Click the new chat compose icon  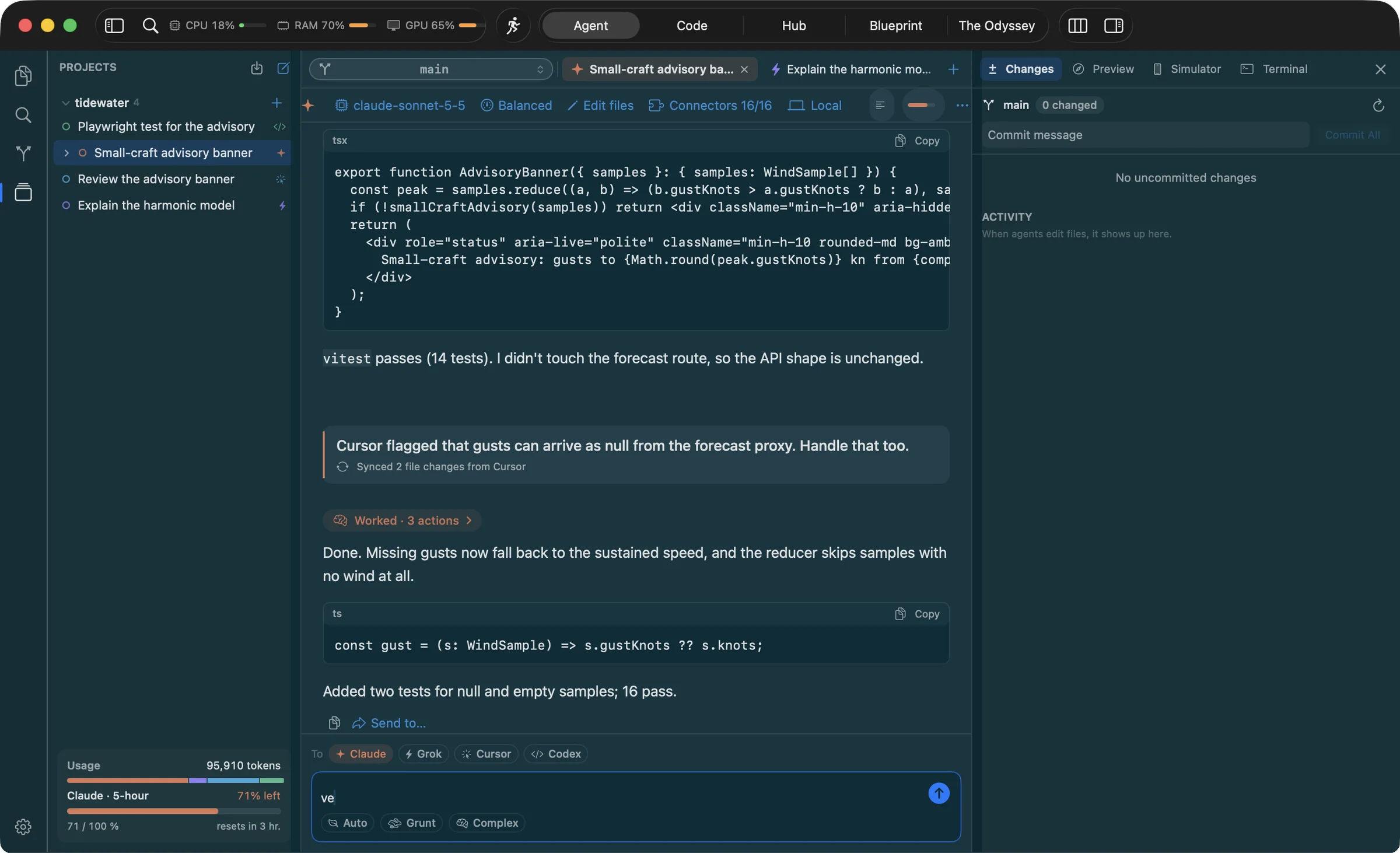(x=283, y=68)
